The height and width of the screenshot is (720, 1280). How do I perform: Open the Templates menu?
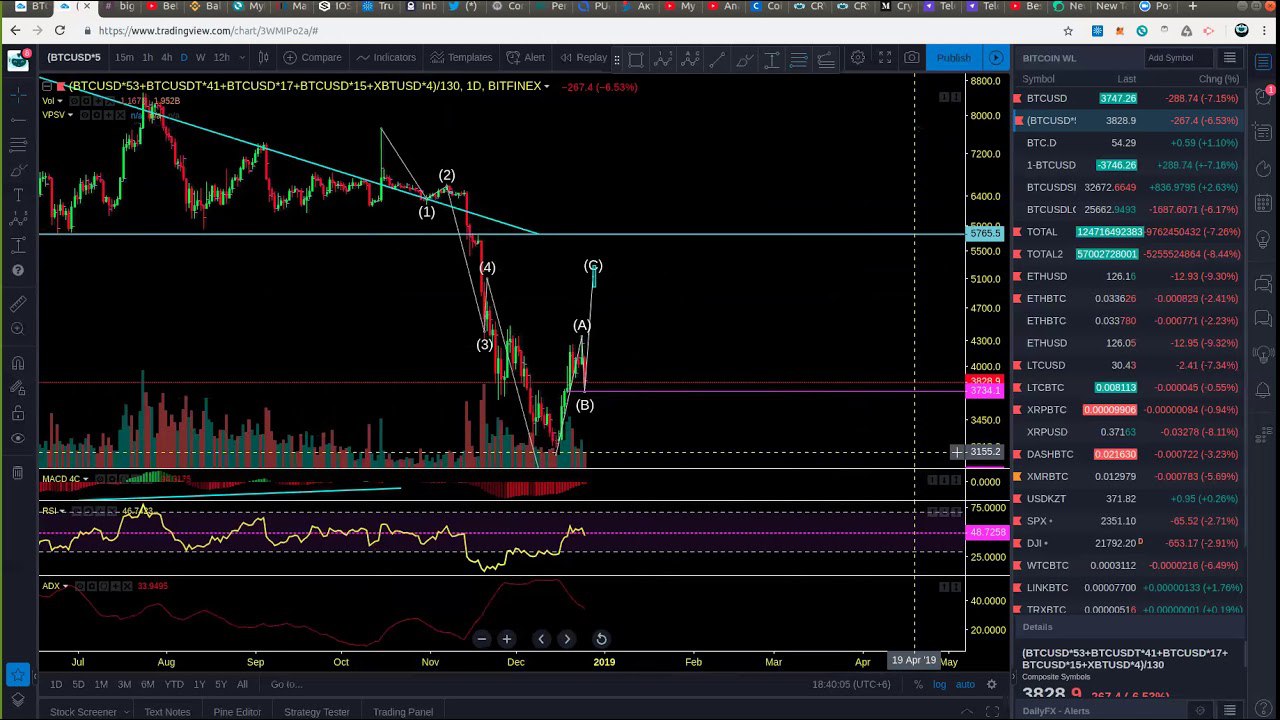(461, 58)
